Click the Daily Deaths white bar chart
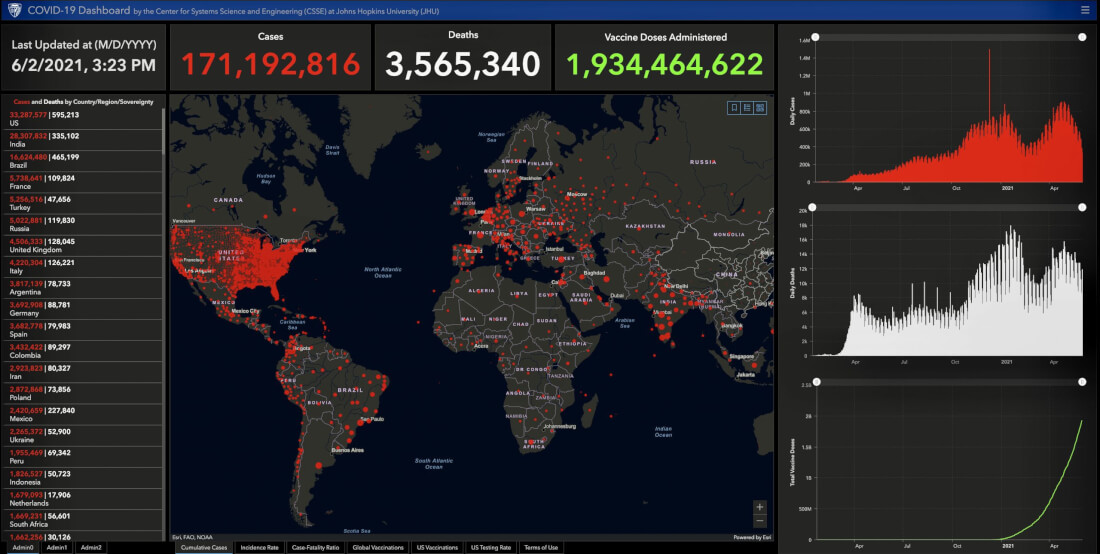Image resolution: width=1100 pixels, height=554 pixels. (948, 291)
